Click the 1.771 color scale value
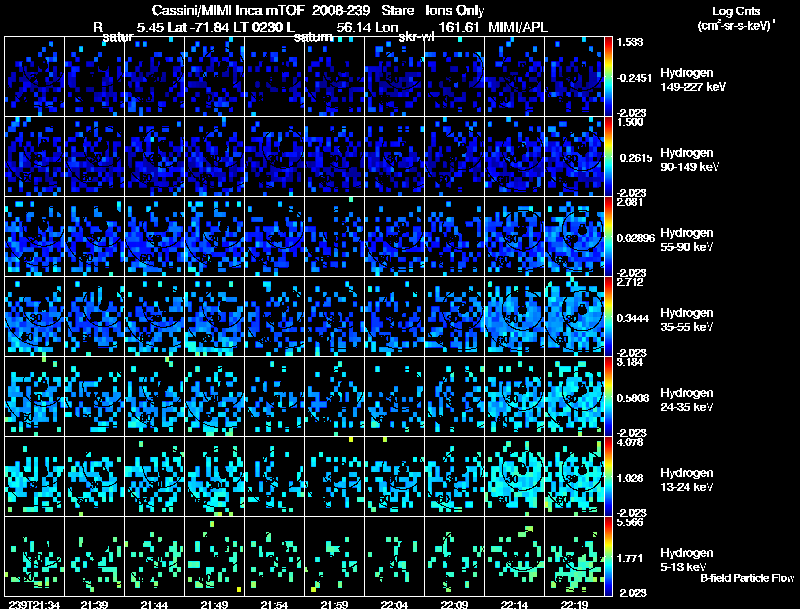800x609 pixels. tap(632, 559)
